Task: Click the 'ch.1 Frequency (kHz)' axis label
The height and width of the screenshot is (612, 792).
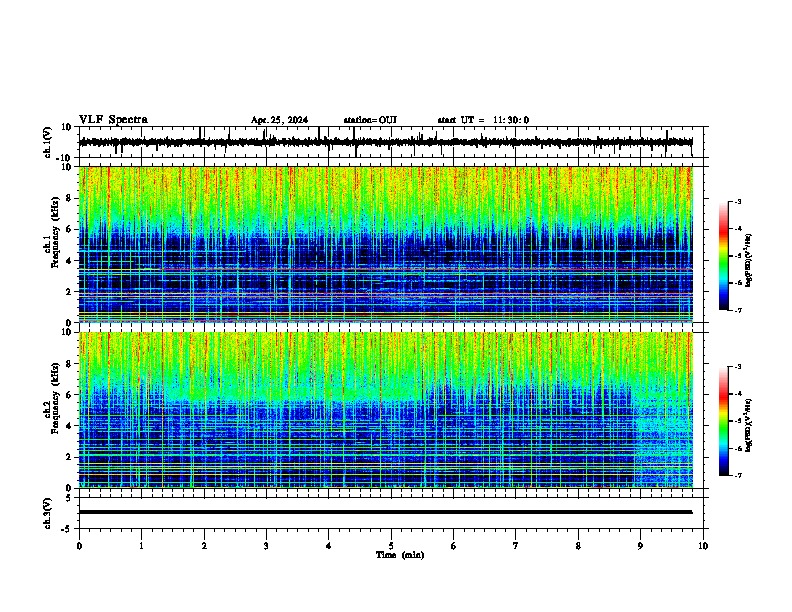Action: (x=52, y=232)
